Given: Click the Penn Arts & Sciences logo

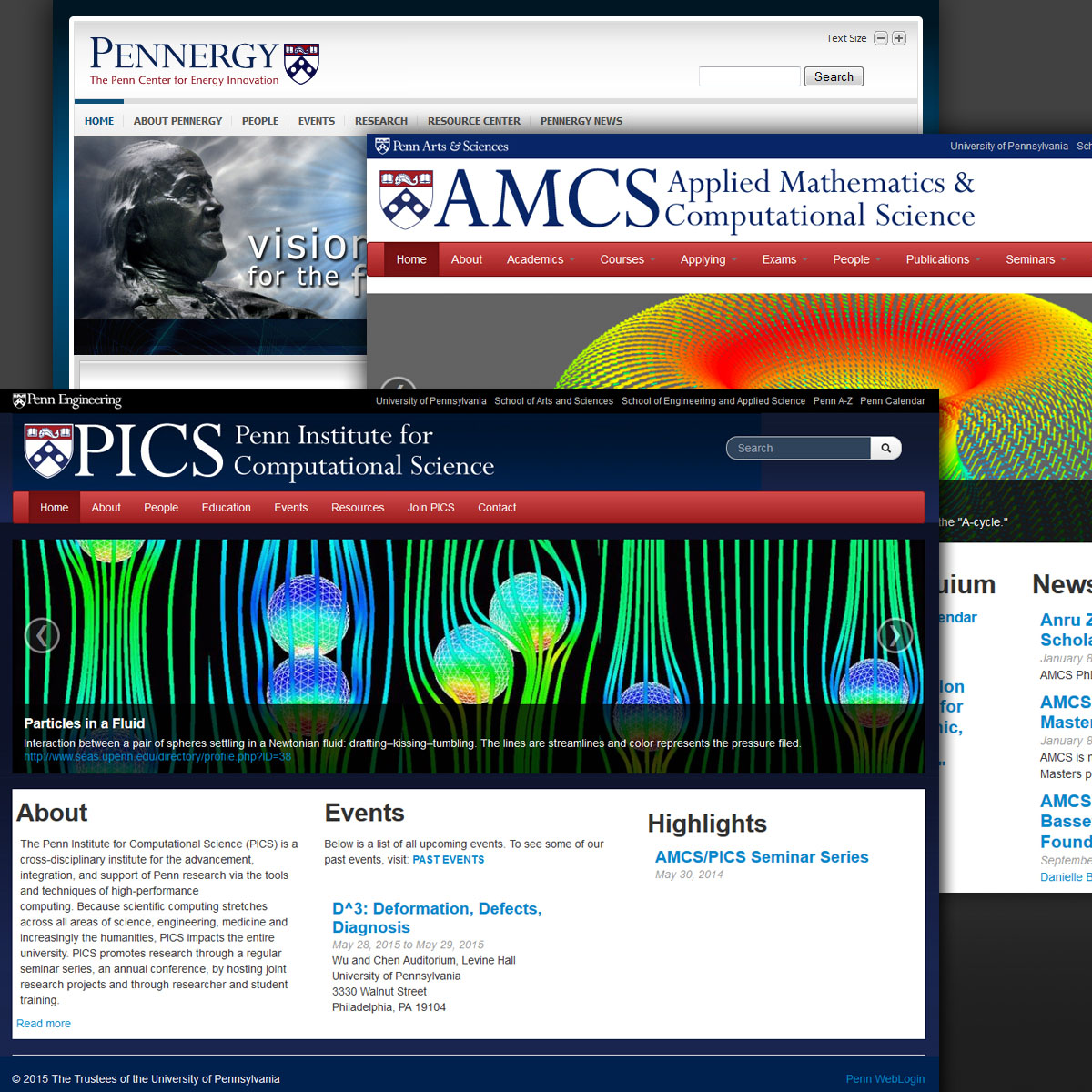Looking at the screenshot, I should click(x=441, y=146).
